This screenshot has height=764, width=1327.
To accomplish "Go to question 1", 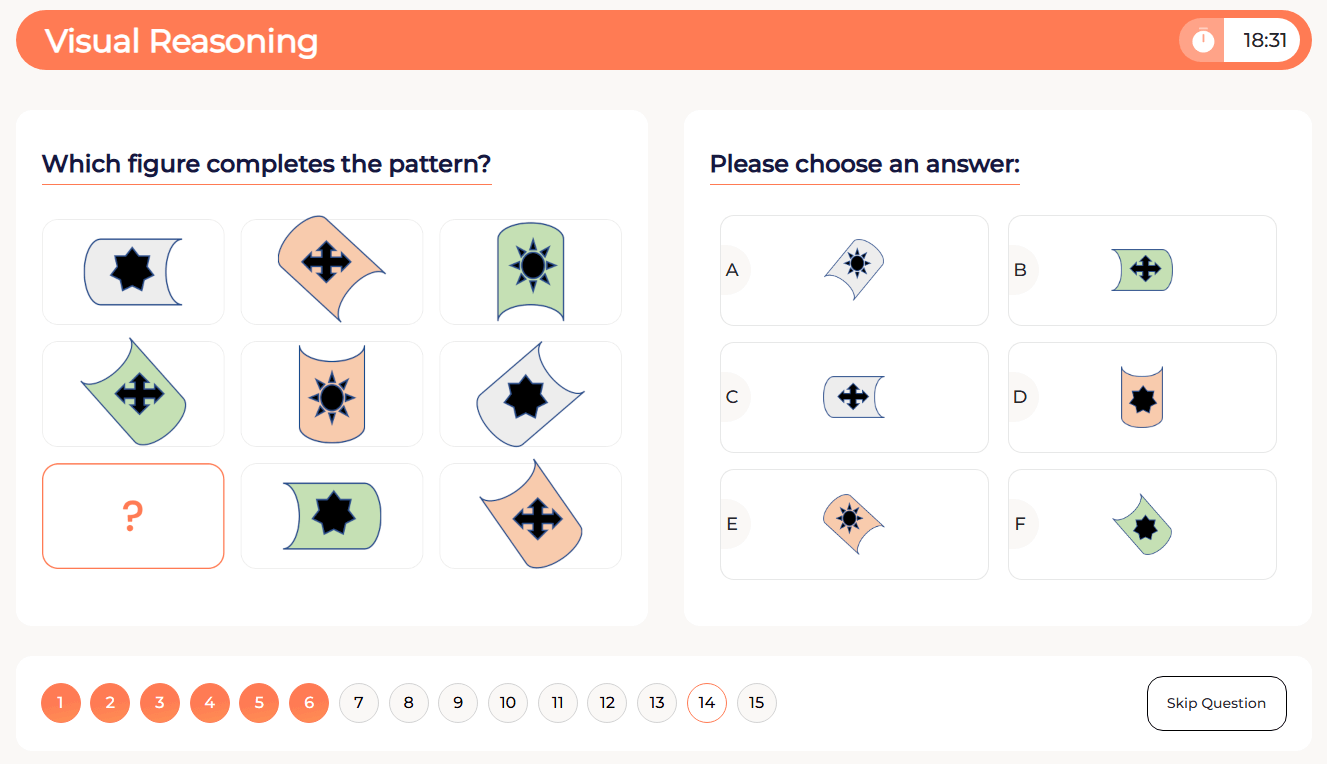I will point(61,703).
